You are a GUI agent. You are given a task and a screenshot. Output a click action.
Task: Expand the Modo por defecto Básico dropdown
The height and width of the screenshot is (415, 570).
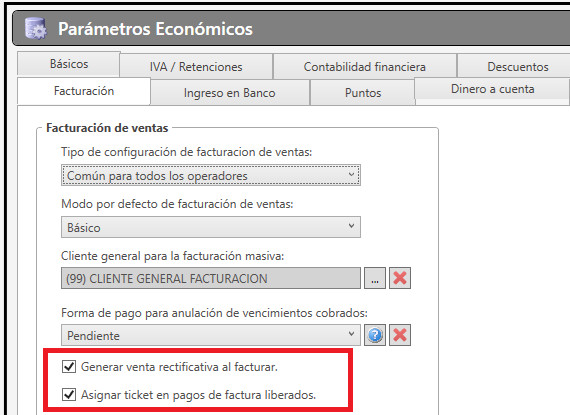[x=211, y=227]
